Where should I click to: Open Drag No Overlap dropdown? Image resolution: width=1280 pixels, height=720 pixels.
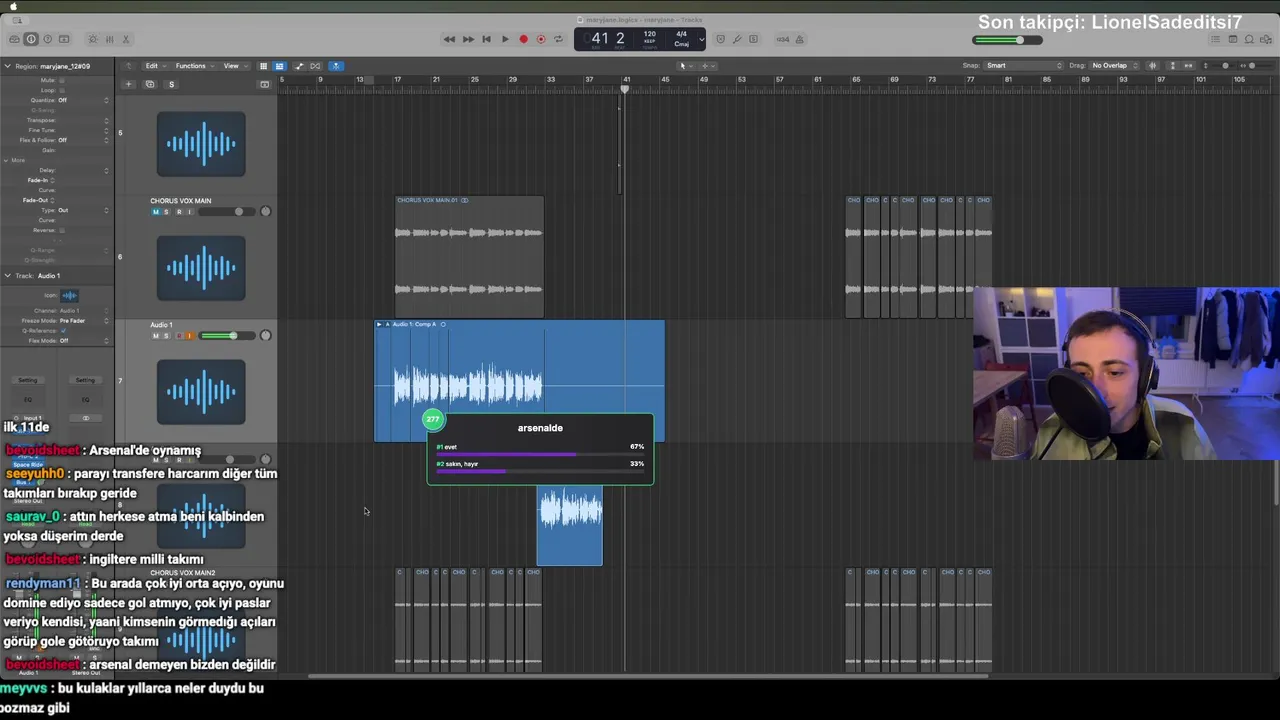[1114, 66]
